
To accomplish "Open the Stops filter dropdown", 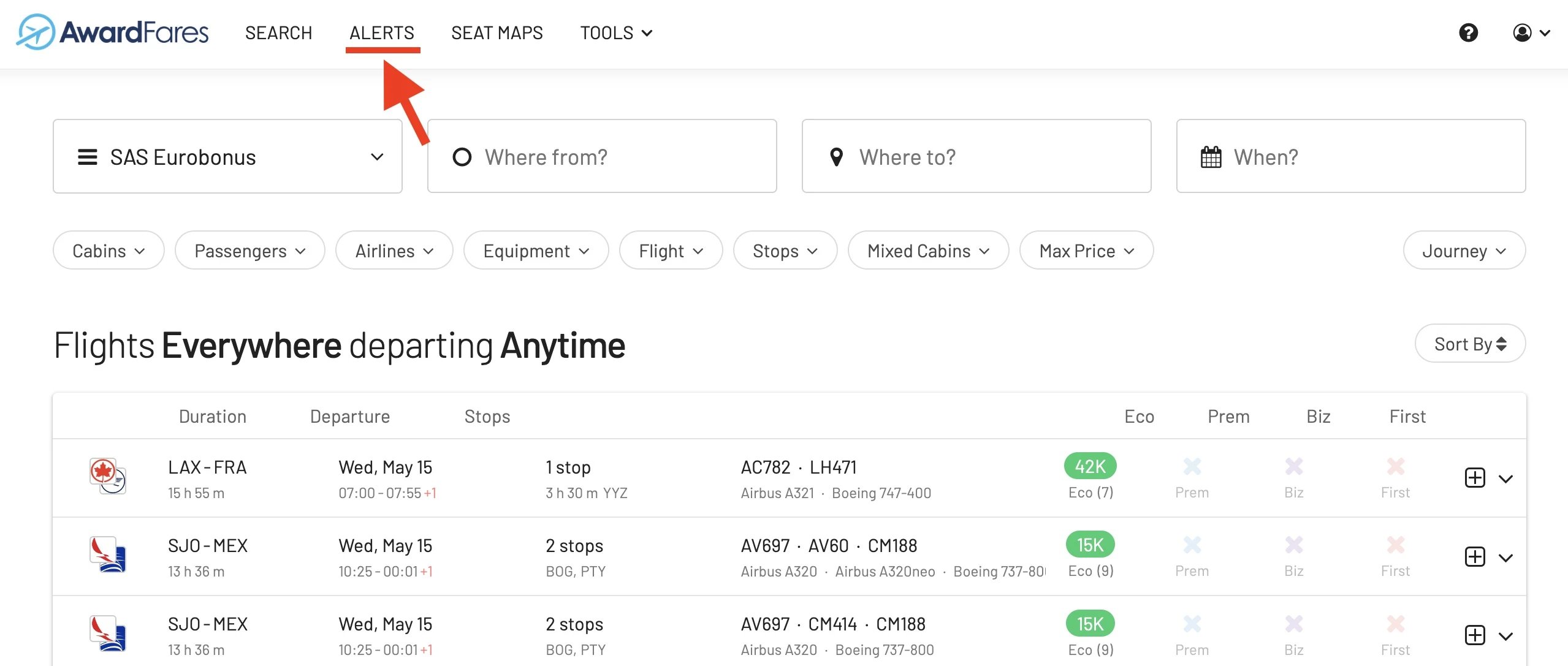I will 785,250.
